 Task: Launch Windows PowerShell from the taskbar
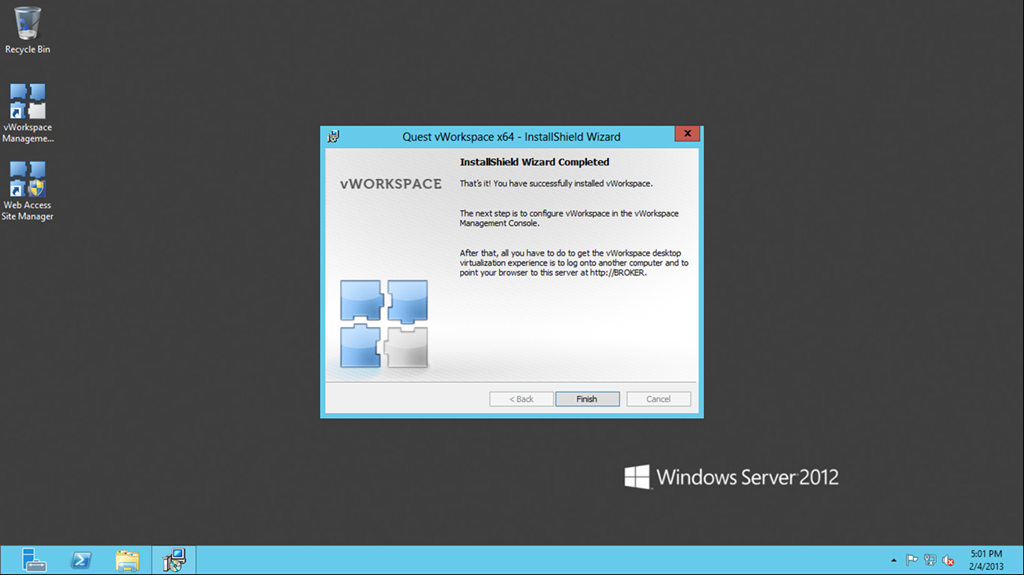[x=80, y=560]
